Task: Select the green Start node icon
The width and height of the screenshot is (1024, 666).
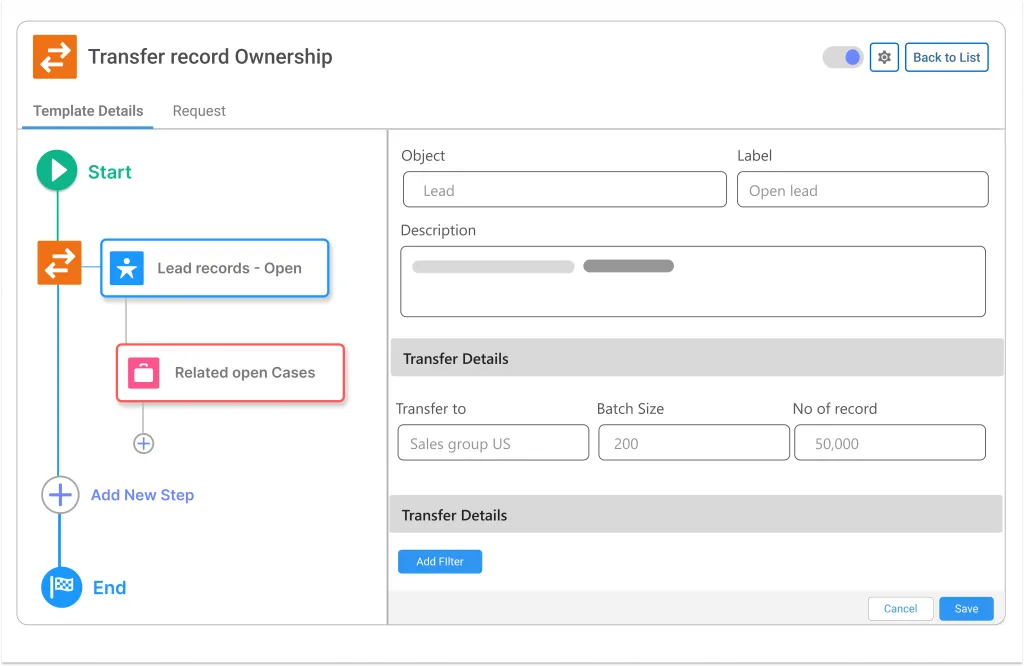Action: pos(57,170)
